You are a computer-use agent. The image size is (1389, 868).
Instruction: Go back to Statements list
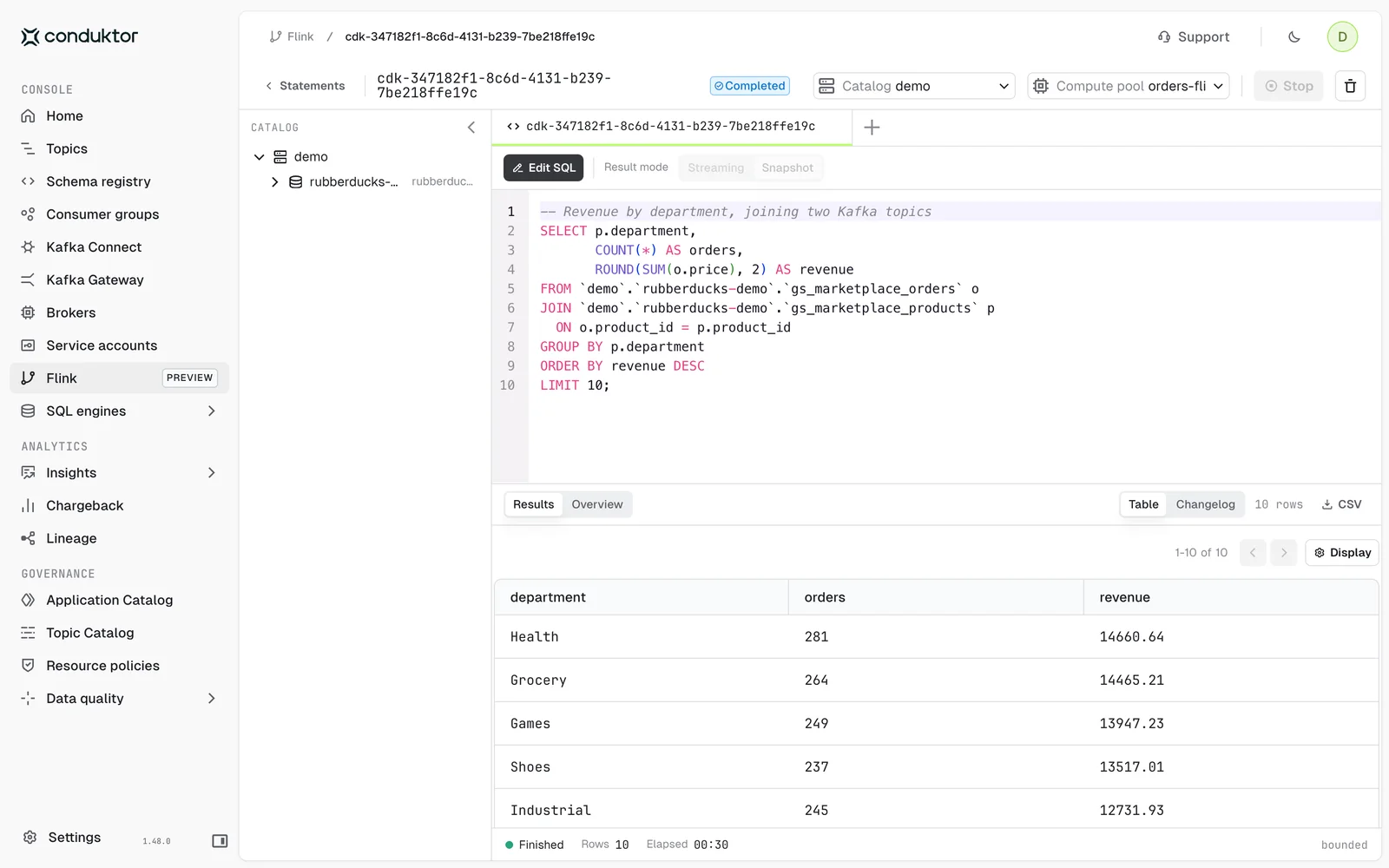point(305,86)
